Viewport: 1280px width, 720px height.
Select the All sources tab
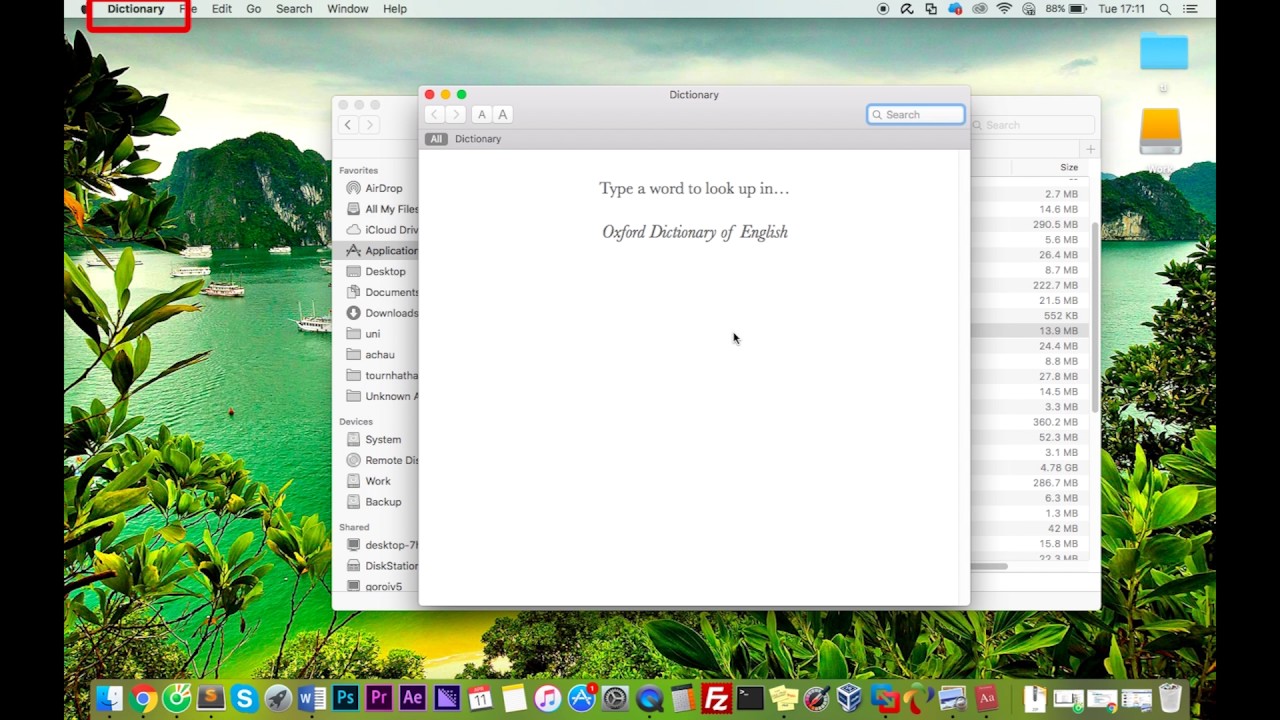tap(435, 139)
